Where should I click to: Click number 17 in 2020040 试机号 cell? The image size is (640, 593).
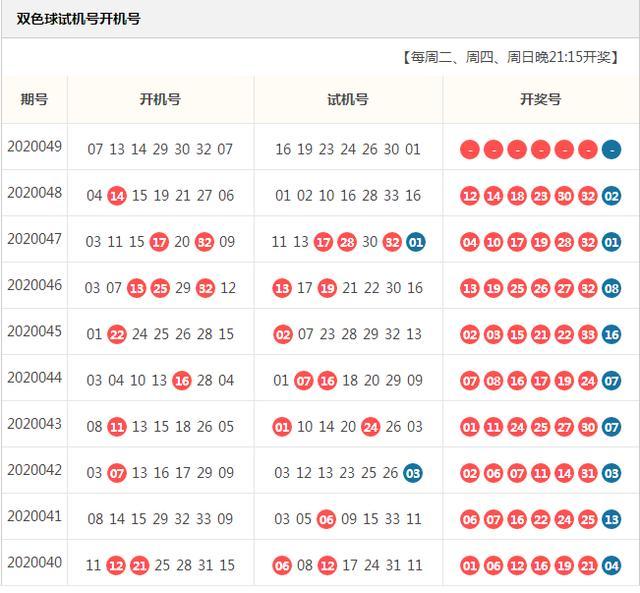tap(350, 565)
